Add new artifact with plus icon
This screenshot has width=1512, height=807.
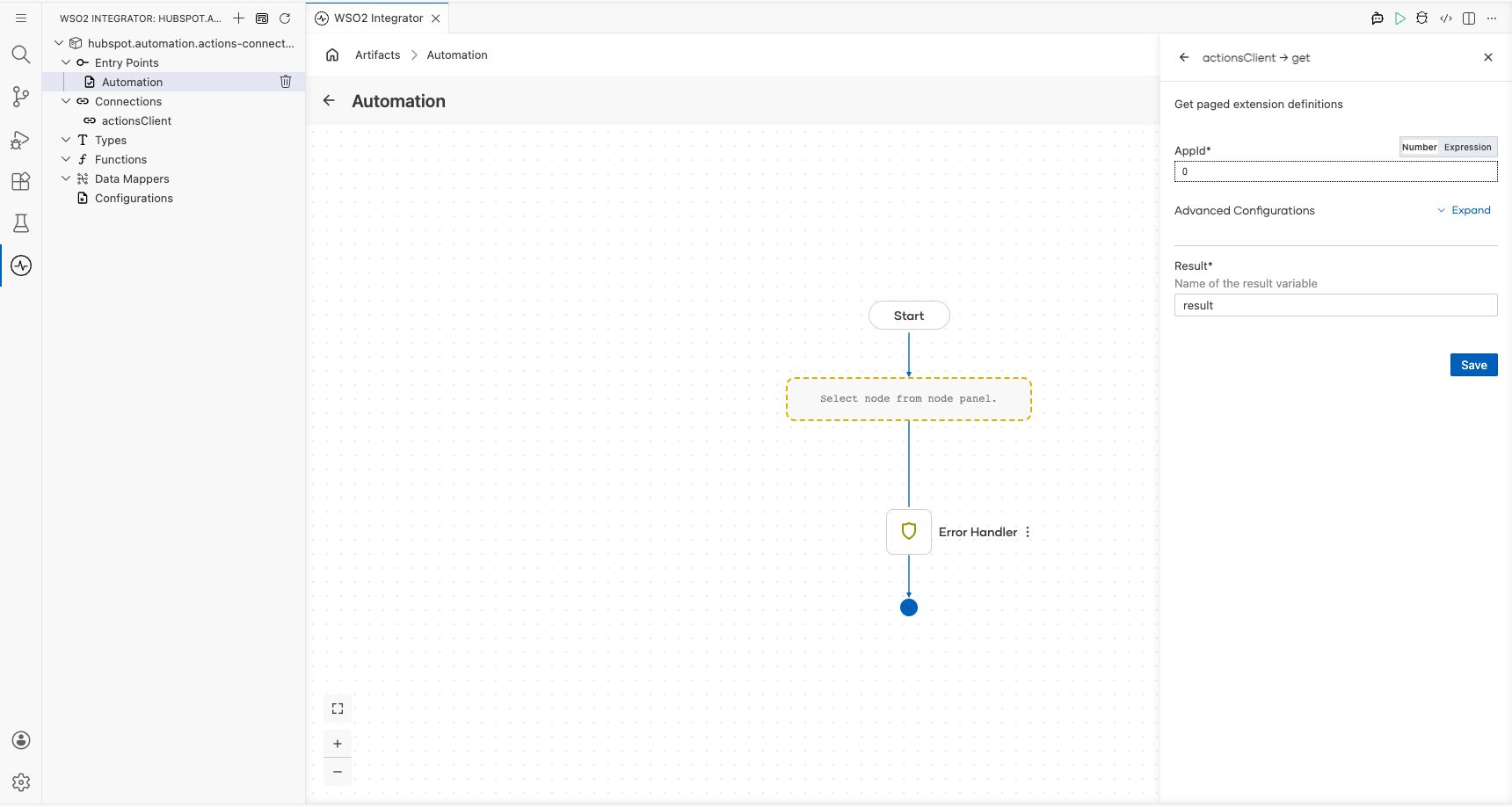(238, 18)
